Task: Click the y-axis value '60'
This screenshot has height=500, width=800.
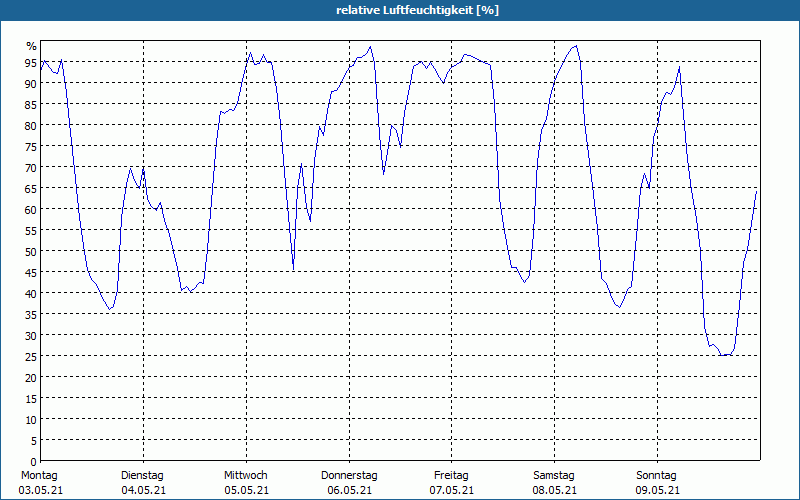Action: 31,210
